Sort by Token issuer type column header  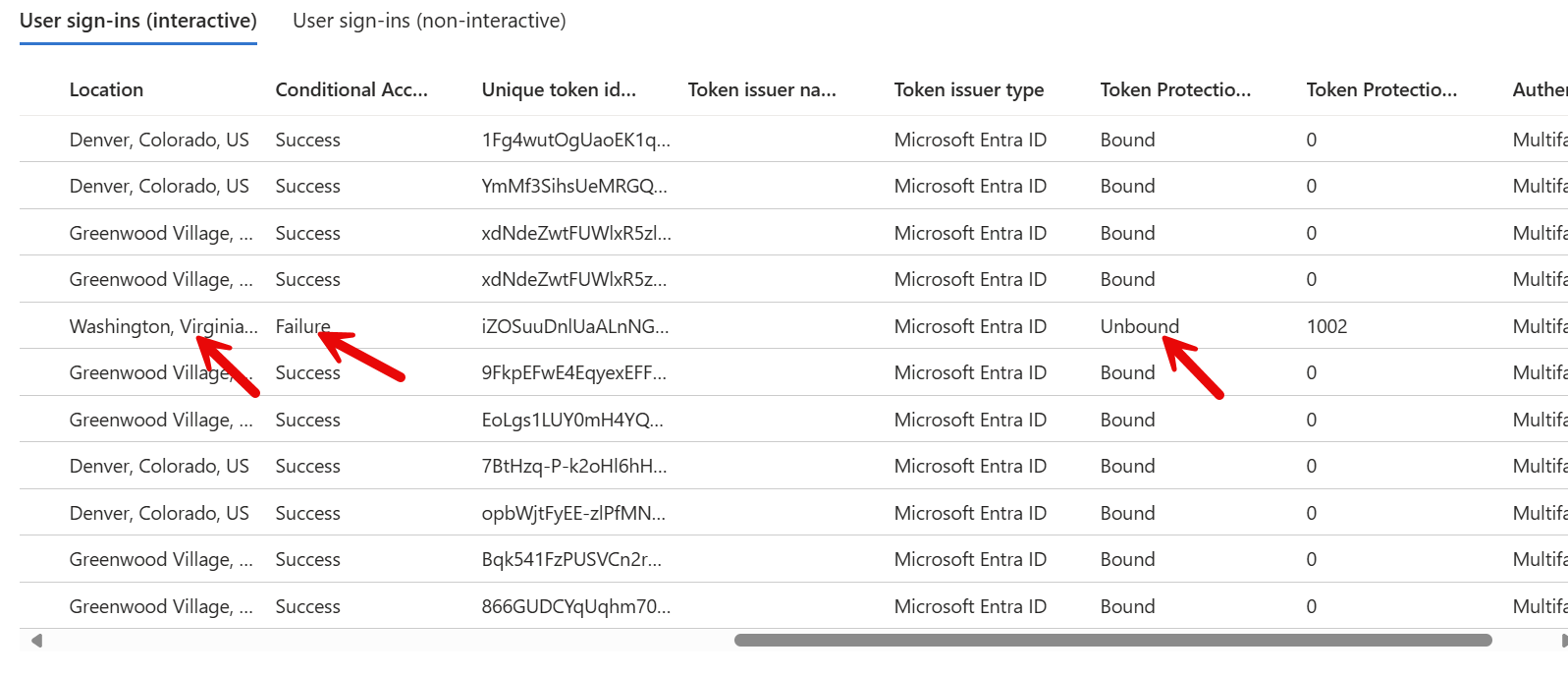point(969,89)
